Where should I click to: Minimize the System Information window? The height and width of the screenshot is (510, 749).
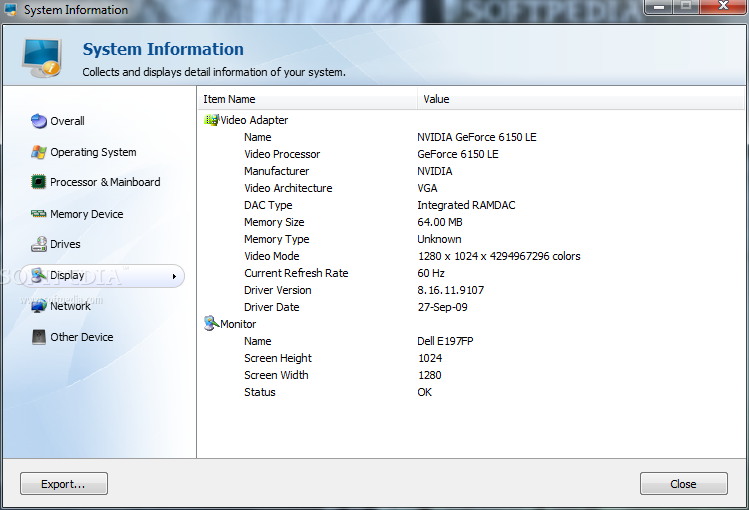click(x=659, y=7)
